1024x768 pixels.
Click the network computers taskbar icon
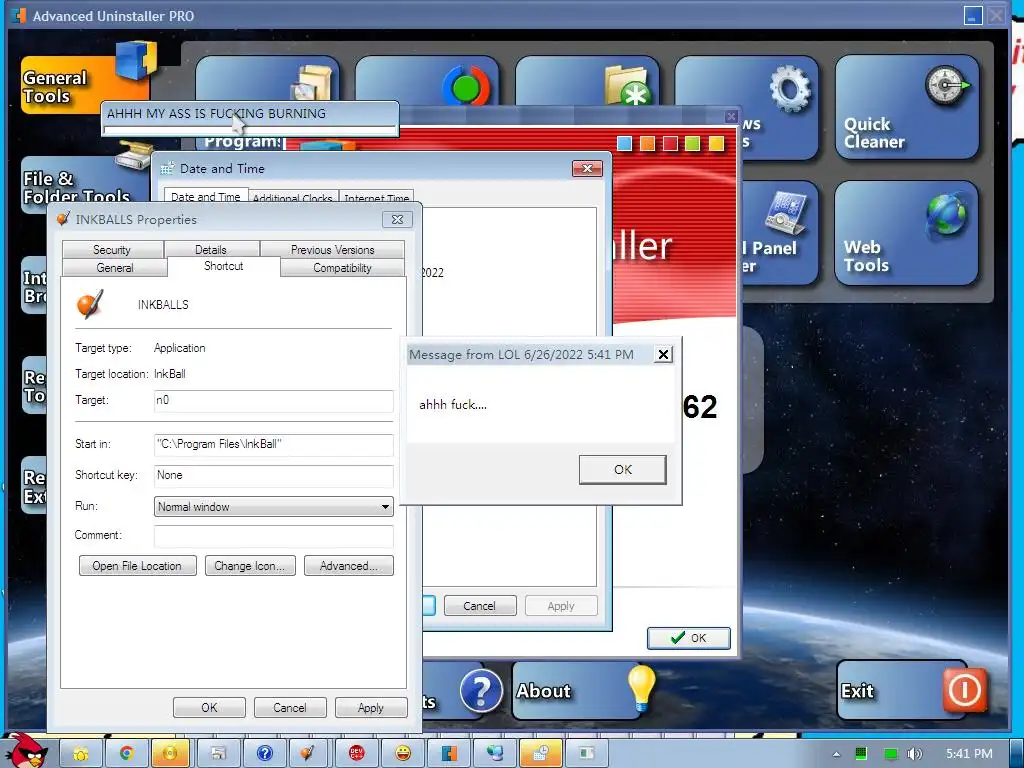click(495, 754)
